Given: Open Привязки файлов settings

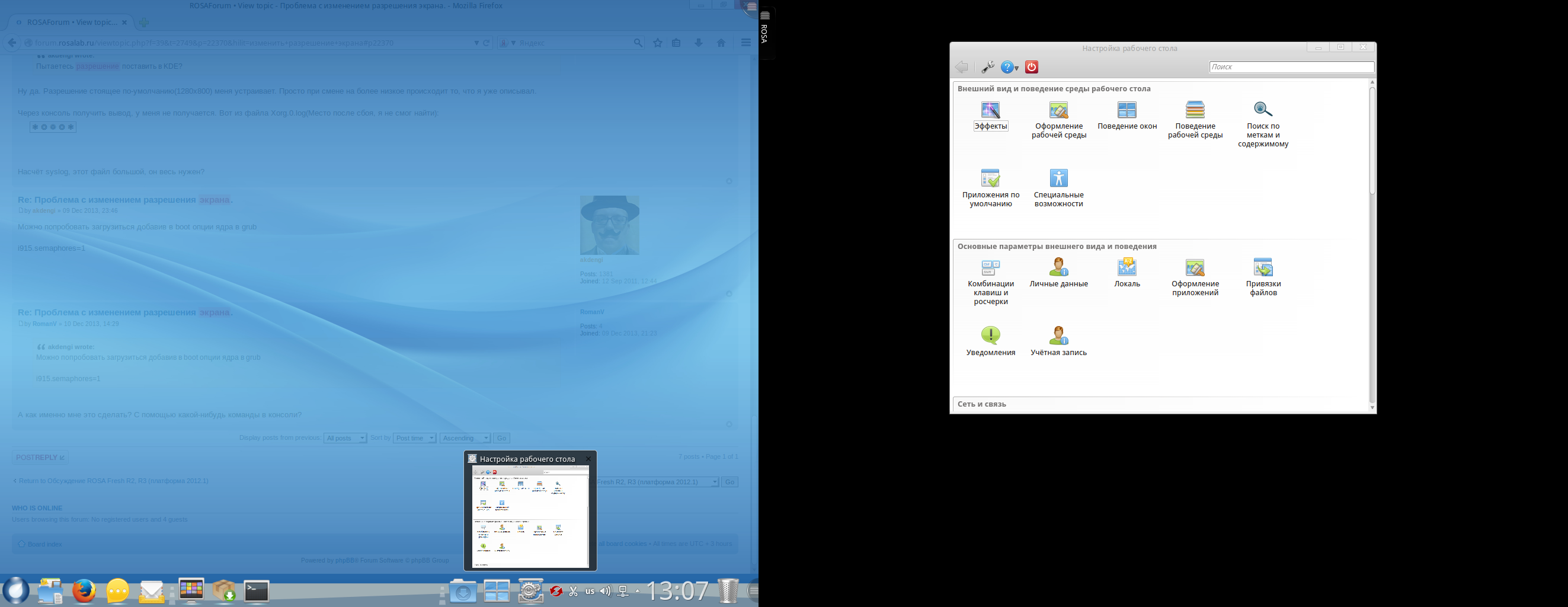Looking at the screenshot, I should pyautogui.click(x=1262, y=267).
